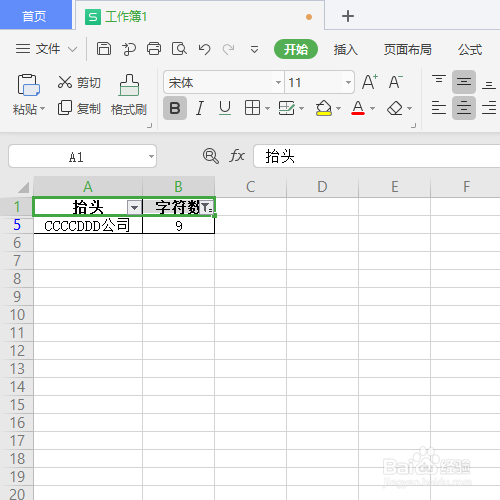Image resolution: width=500 pixels, height=500 pixels.
Task: Toggle Italic formatting
Action: [x=200, y=108]
